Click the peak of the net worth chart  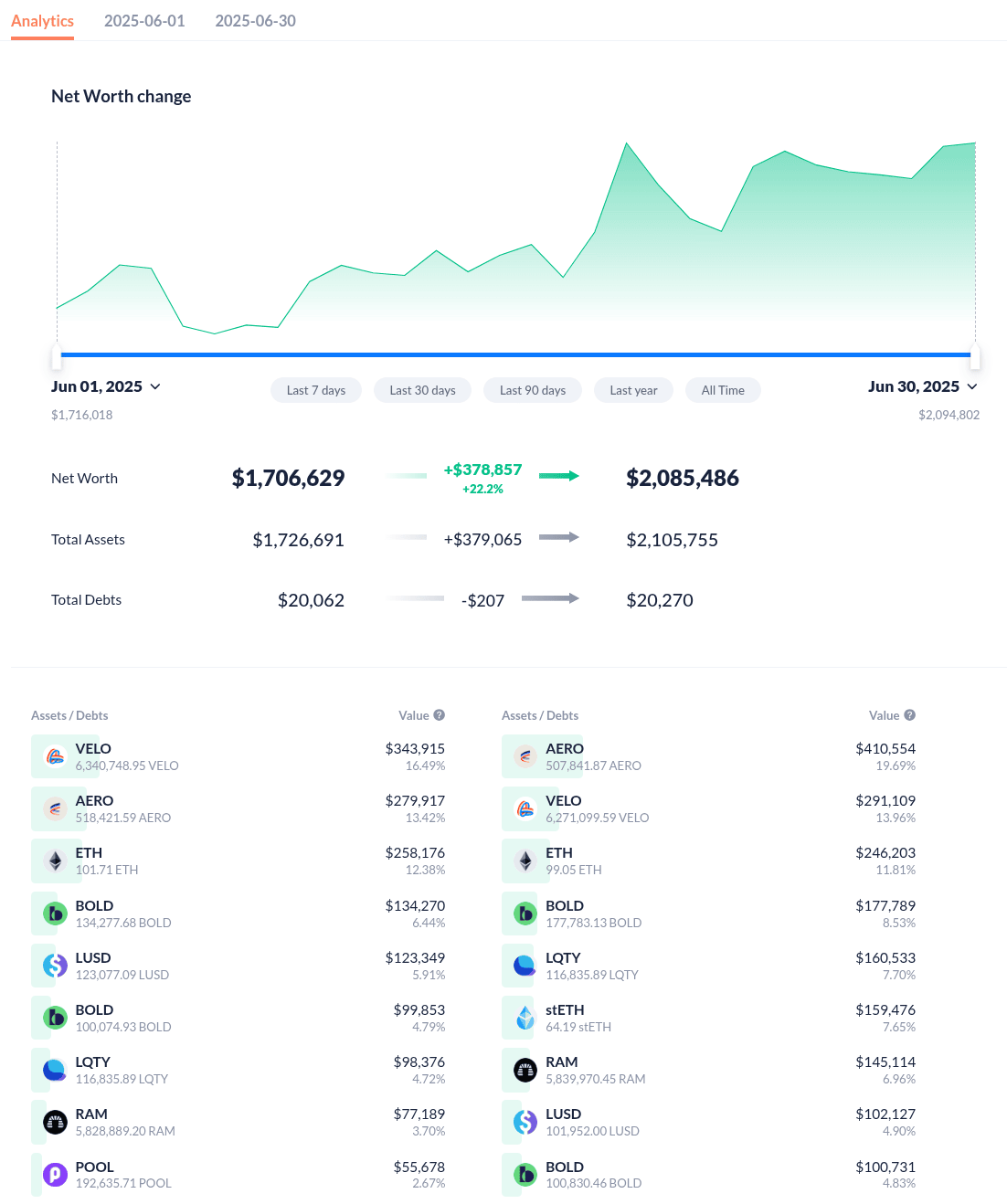(627, 143)
